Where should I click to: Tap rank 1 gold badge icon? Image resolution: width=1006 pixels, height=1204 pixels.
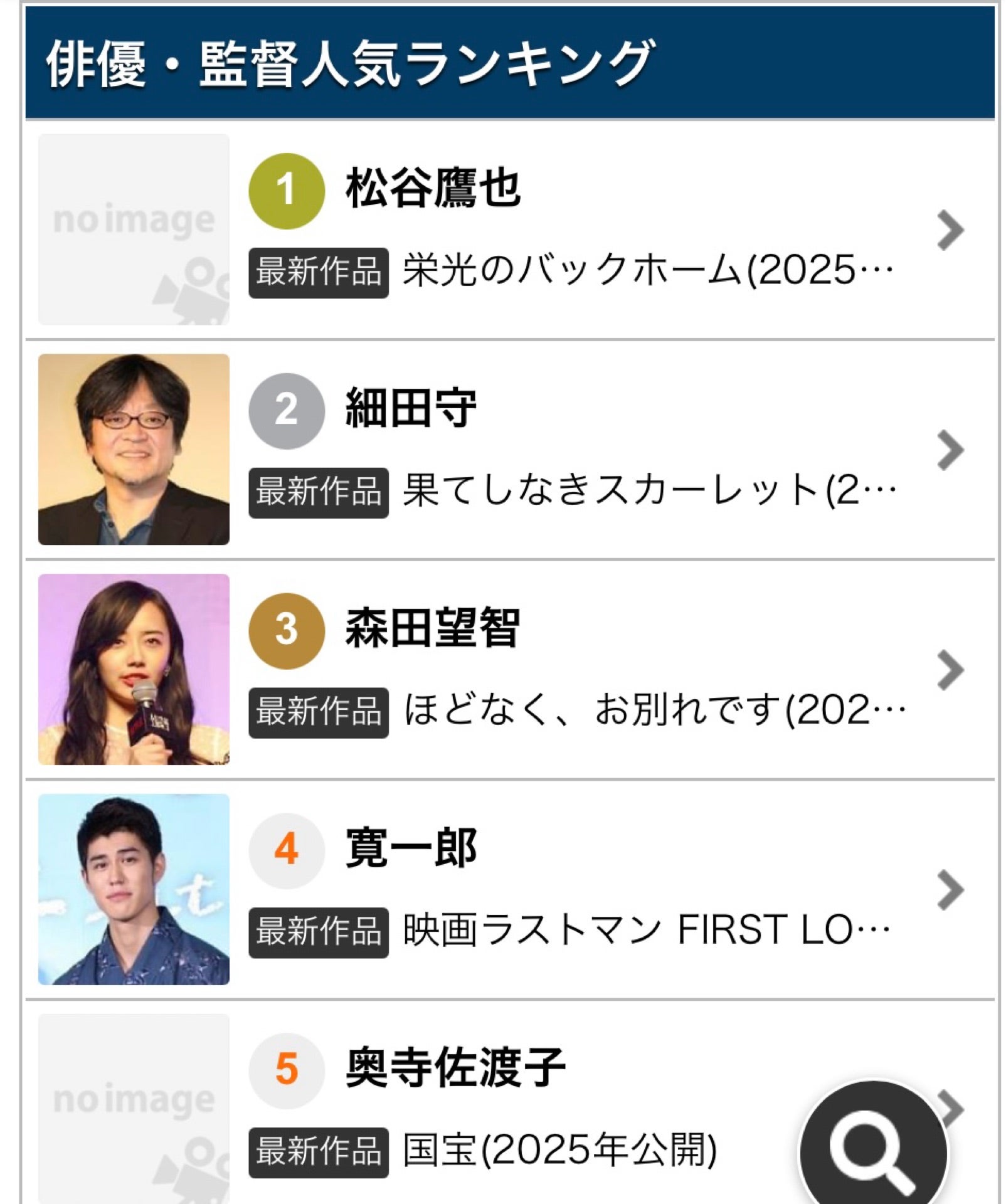(287, 191)
